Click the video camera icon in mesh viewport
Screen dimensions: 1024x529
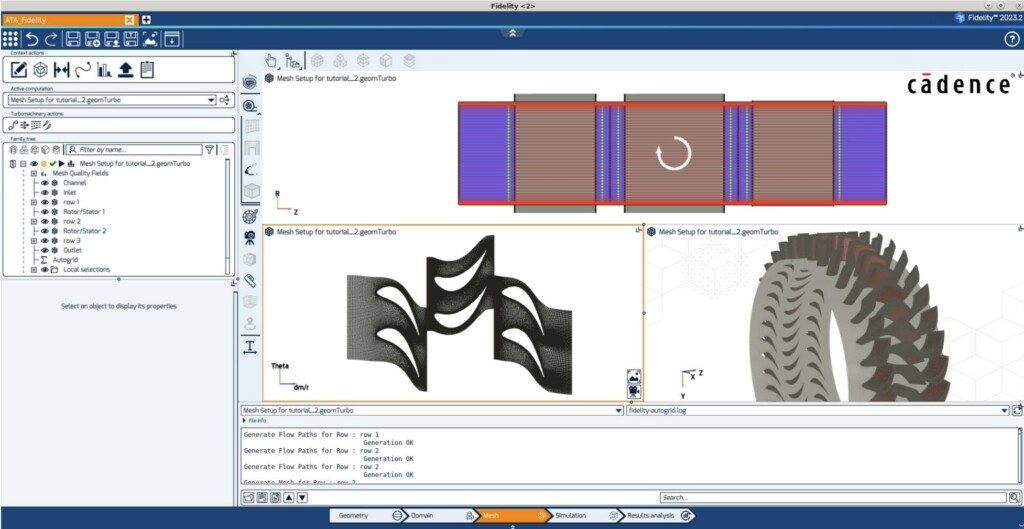tap(633, 391)
